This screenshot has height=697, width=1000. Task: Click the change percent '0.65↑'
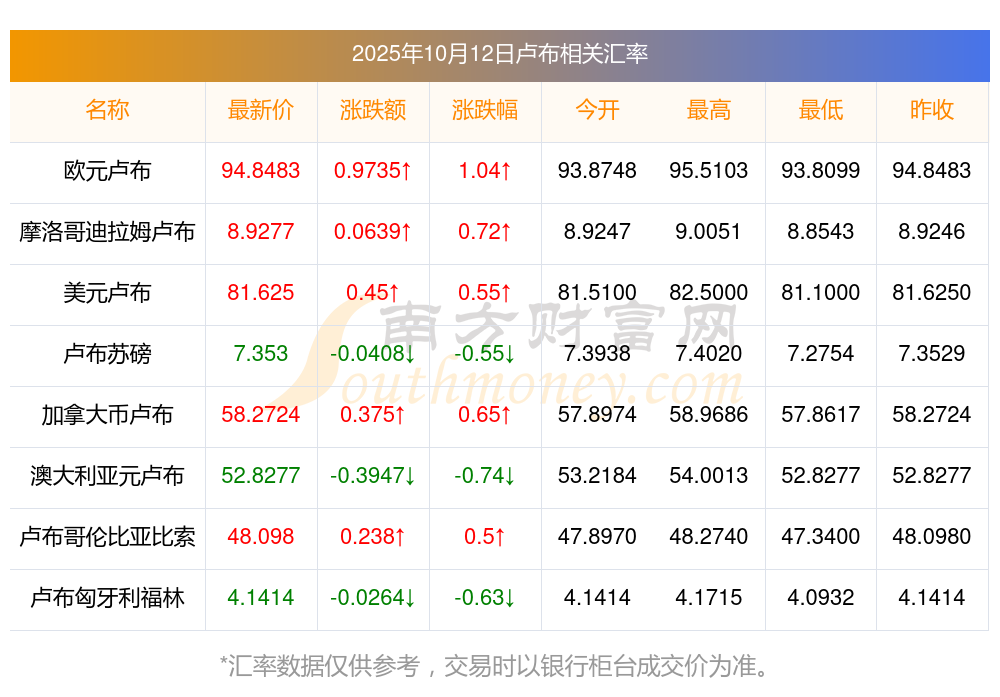point(485,414)
